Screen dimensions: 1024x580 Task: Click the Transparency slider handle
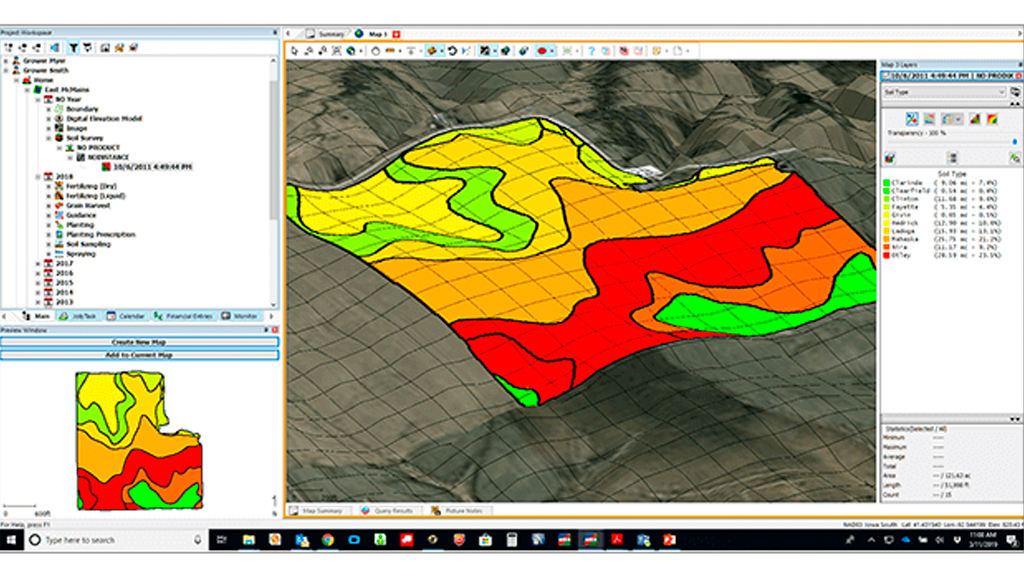click(1015, 141)
